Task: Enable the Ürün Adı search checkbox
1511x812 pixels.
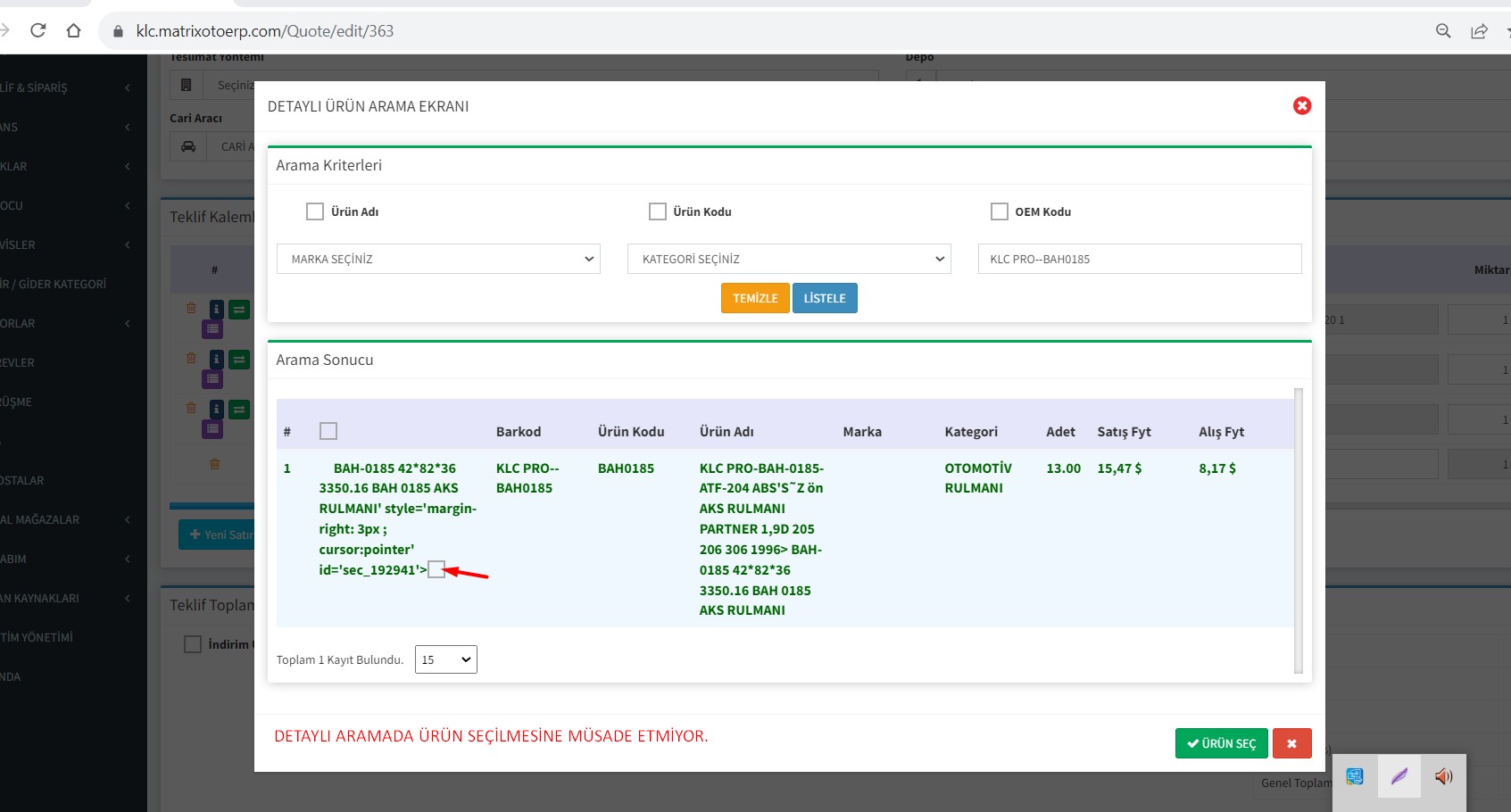Action: (315, 211)
